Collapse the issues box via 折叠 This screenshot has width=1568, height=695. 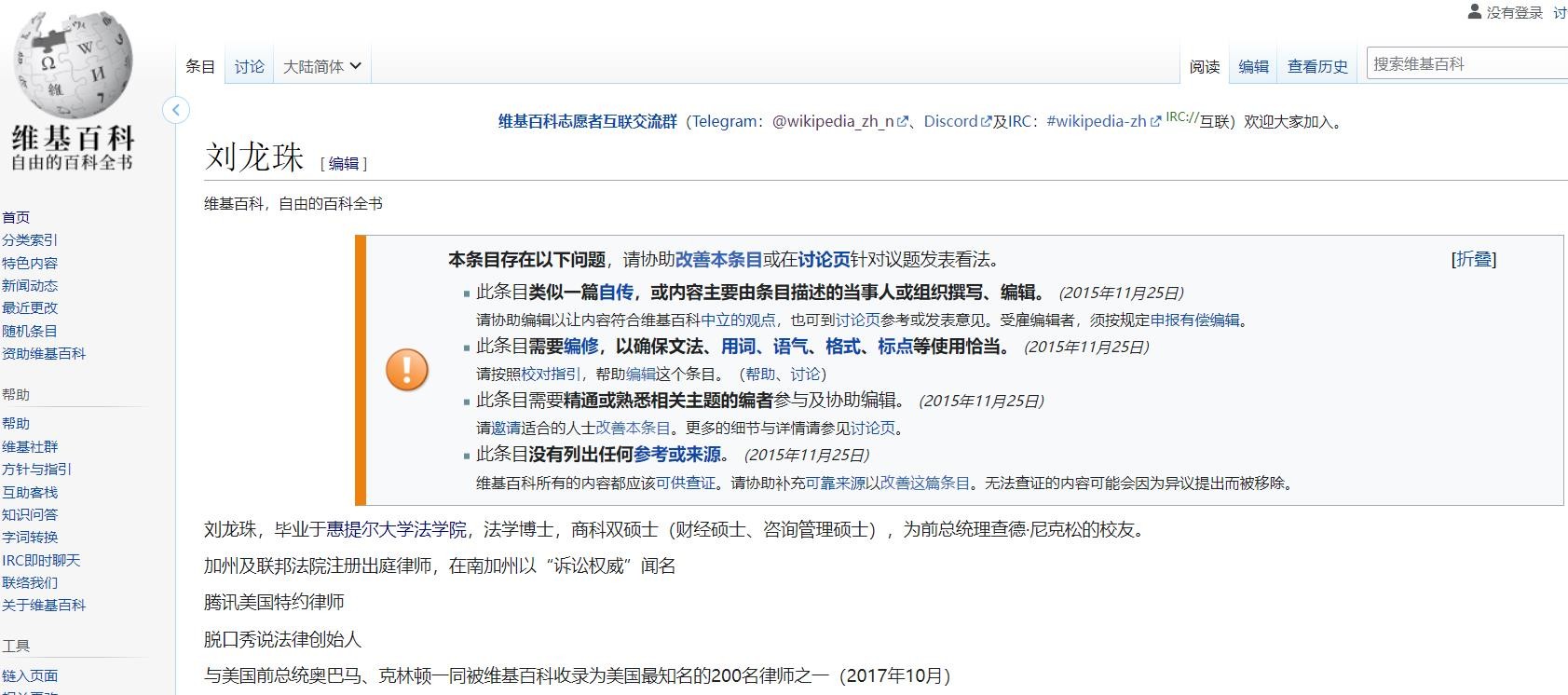point(1474,259)
